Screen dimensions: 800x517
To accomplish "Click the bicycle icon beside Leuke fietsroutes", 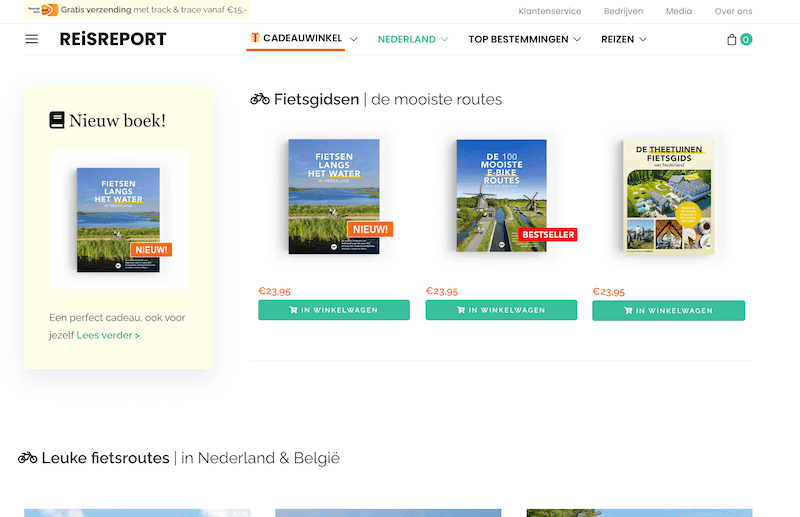I will click(28, 458).
